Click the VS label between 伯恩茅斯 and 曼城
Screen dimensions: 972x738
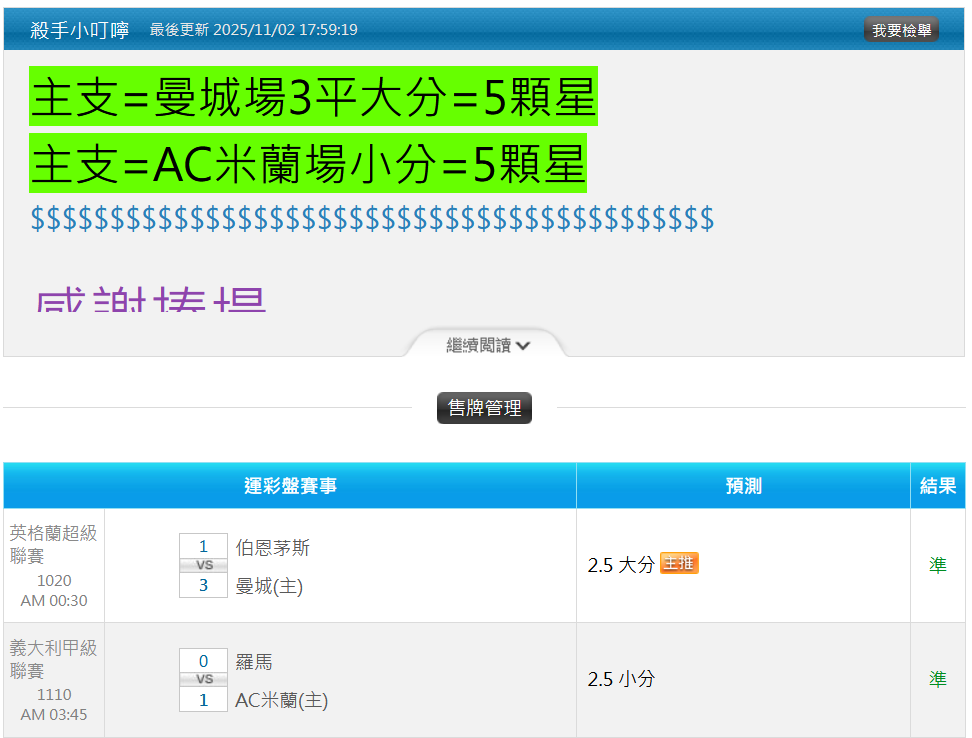[x=204, y=565]
